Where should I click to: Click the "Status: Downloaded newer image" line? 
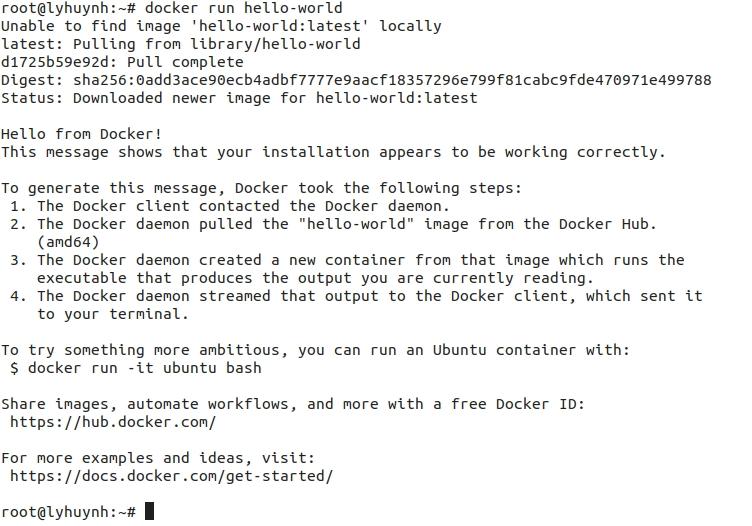coord(239,98)
